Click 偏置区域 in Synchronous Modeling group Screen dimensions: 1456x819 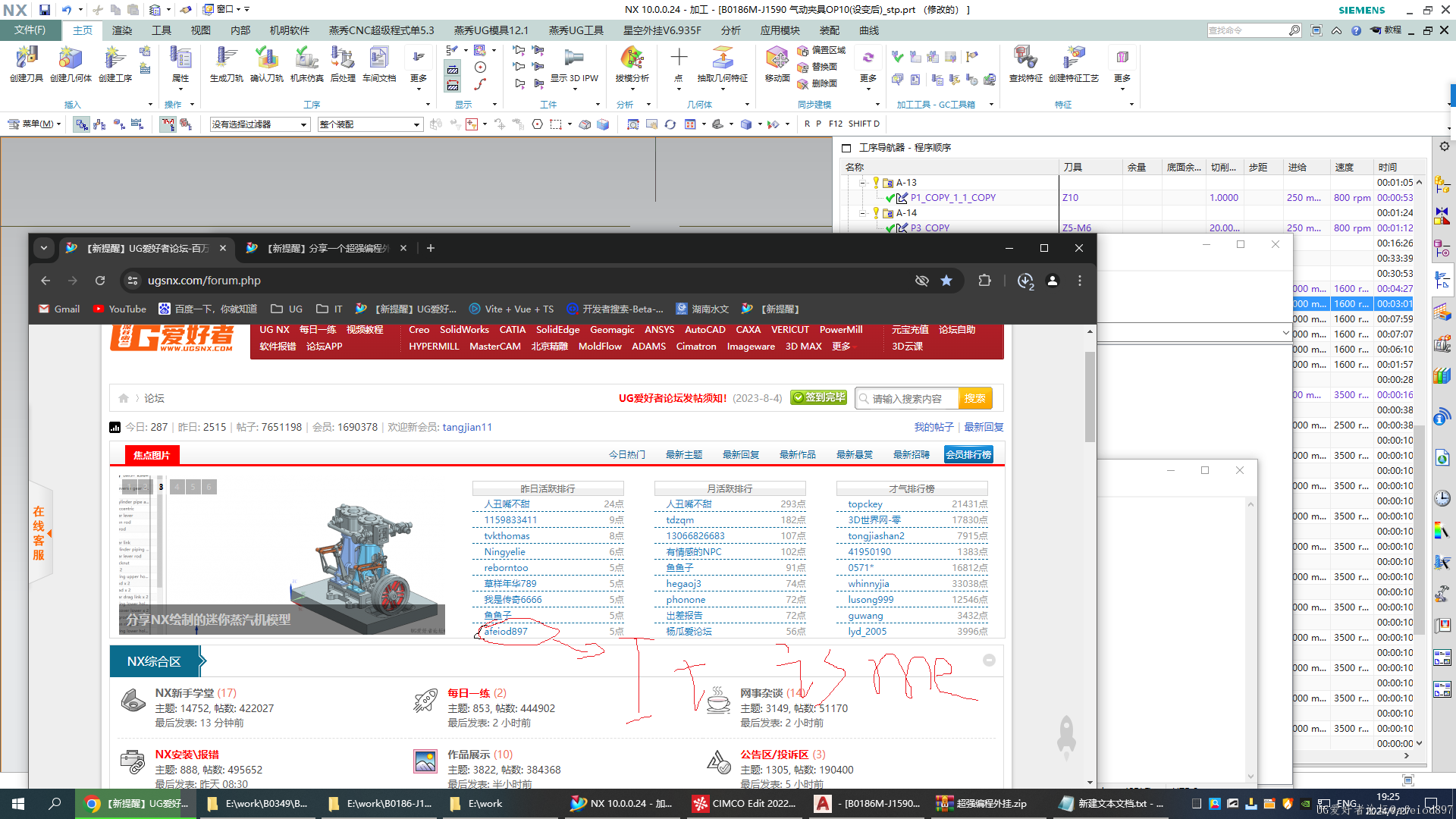821,50
